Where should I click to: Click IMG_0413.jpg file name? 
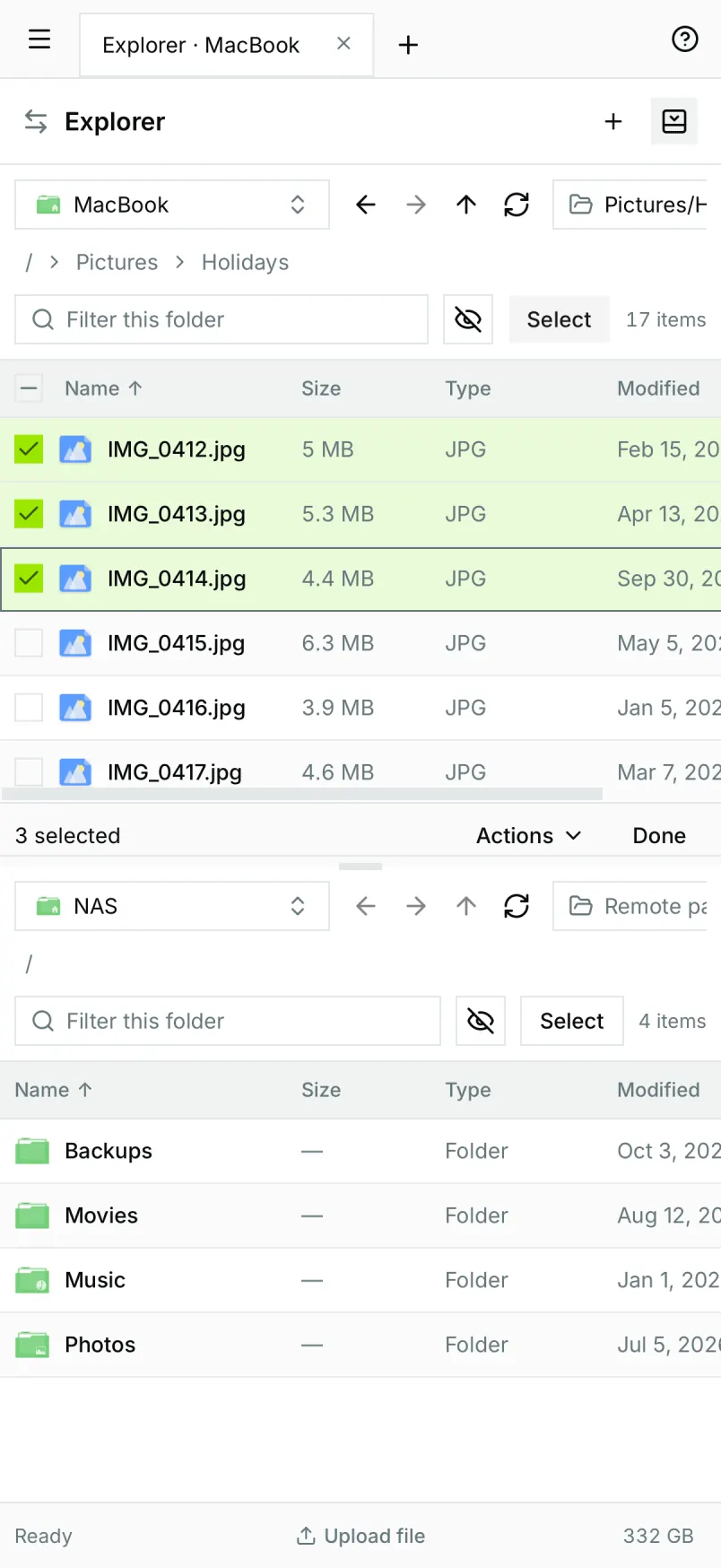(177, 514)
